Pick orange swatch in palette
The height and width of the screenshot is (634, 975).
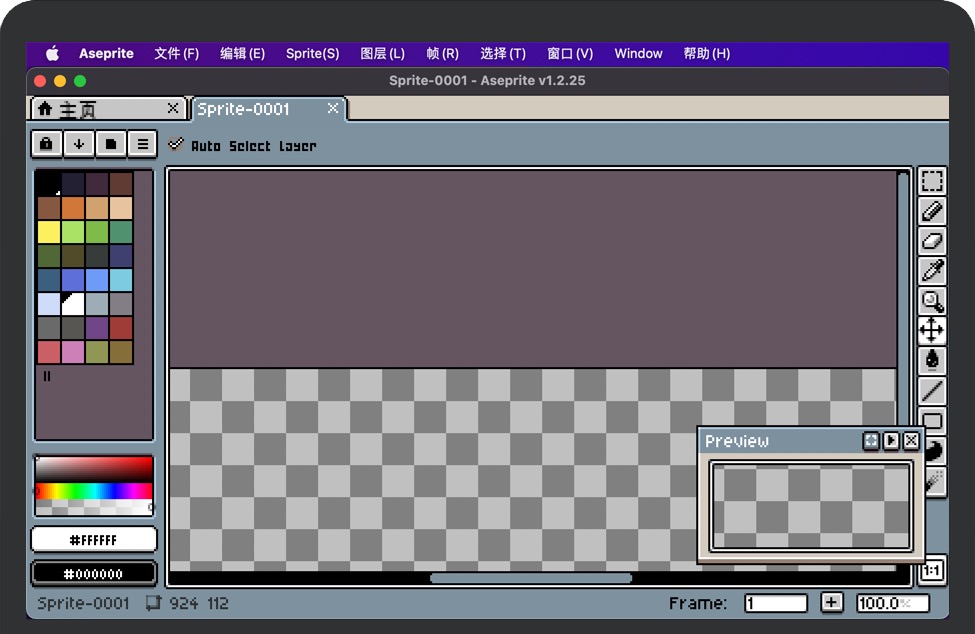pyautogui.click(x=73, y=208)
